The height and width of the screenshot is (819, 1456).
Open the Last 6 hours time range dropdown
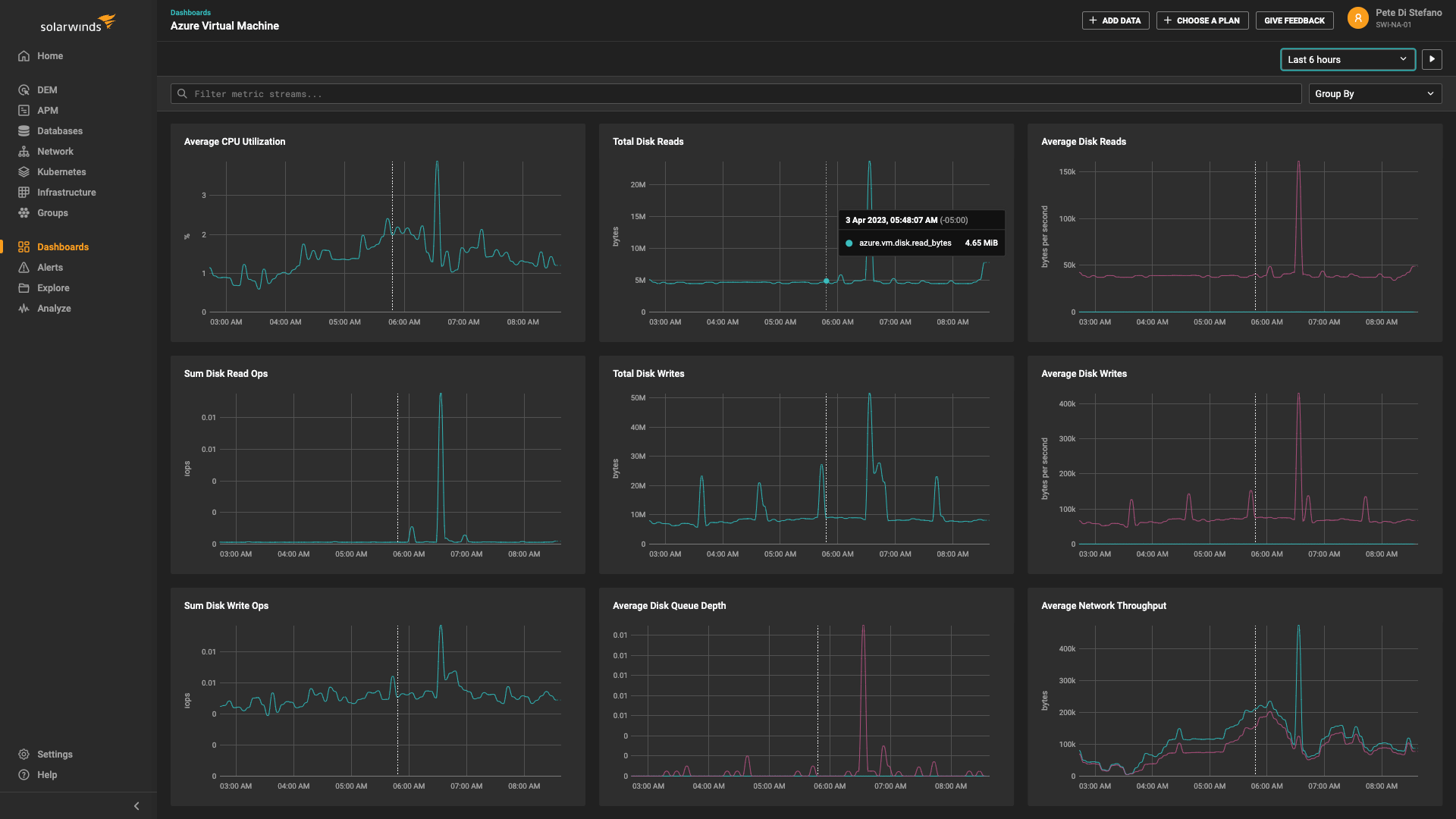1348,59
